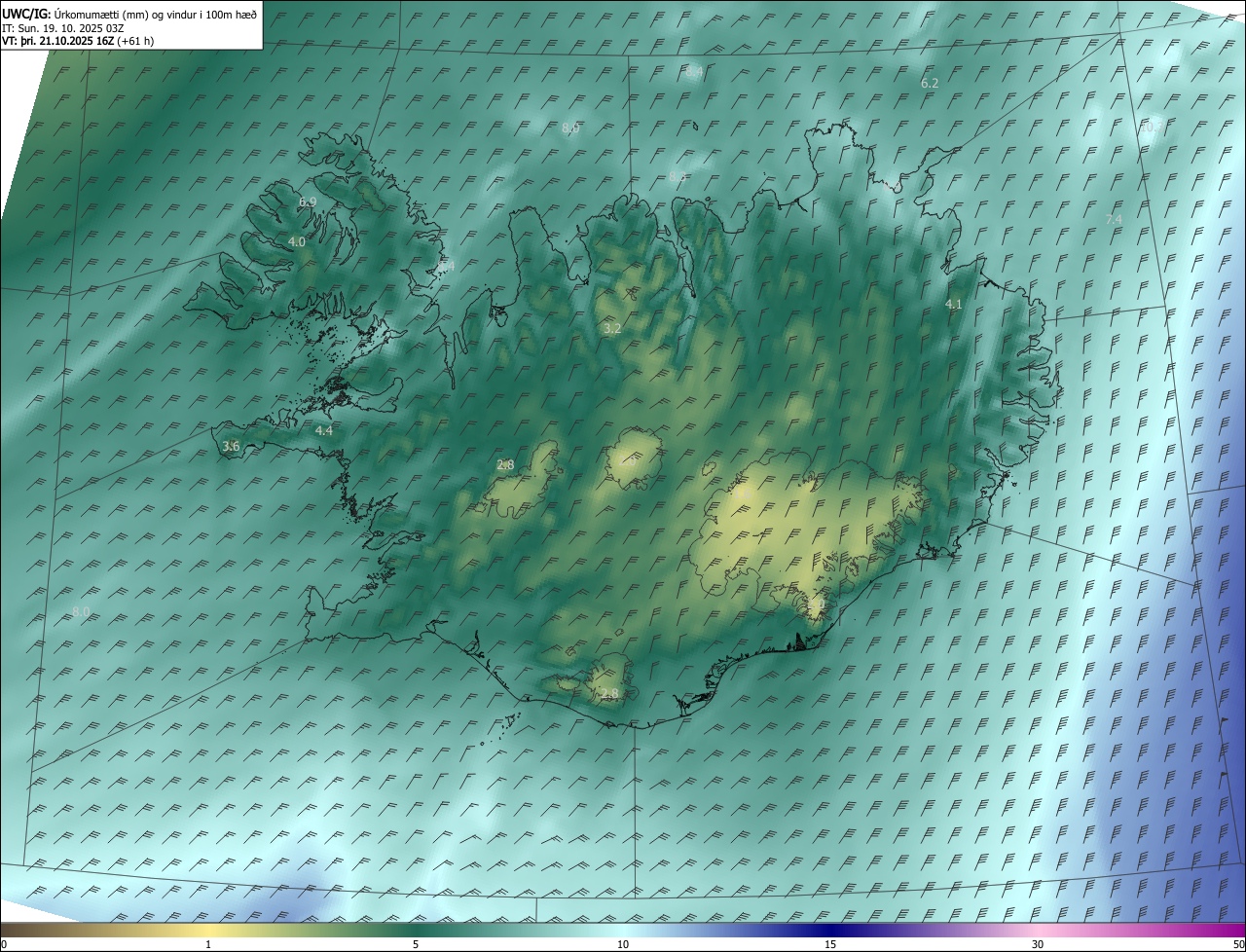Click the 3.2 value label
The width and height of the screenshot is (1246, 952).
(x=612, y=329)
